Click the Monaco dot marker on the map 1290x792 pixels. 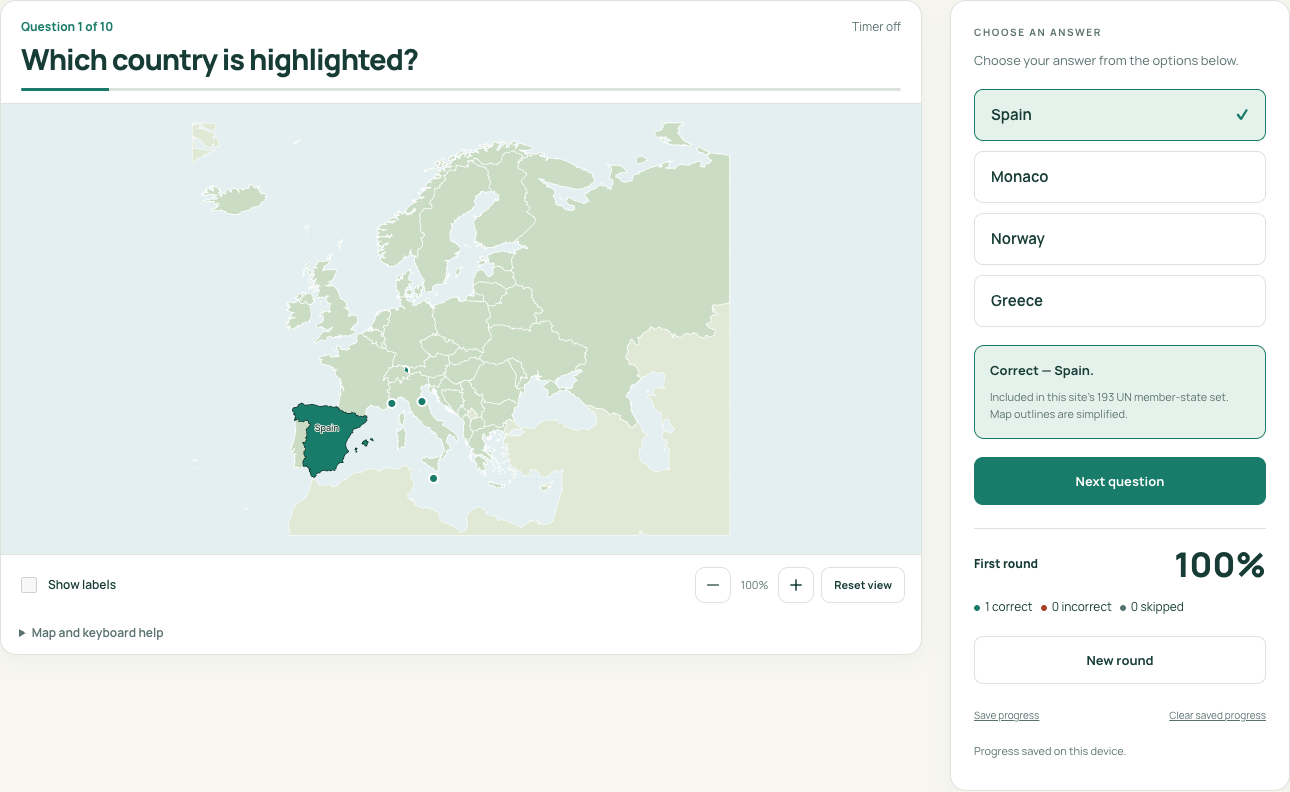coord(392,404)
